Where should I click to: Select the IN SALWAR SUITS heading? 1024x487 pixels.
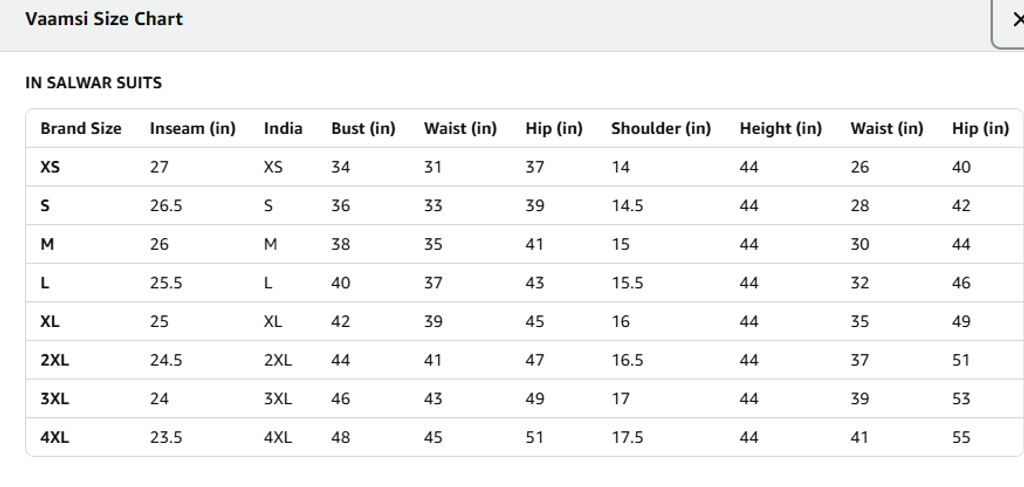pyautogui.click(x=93, y=83)
